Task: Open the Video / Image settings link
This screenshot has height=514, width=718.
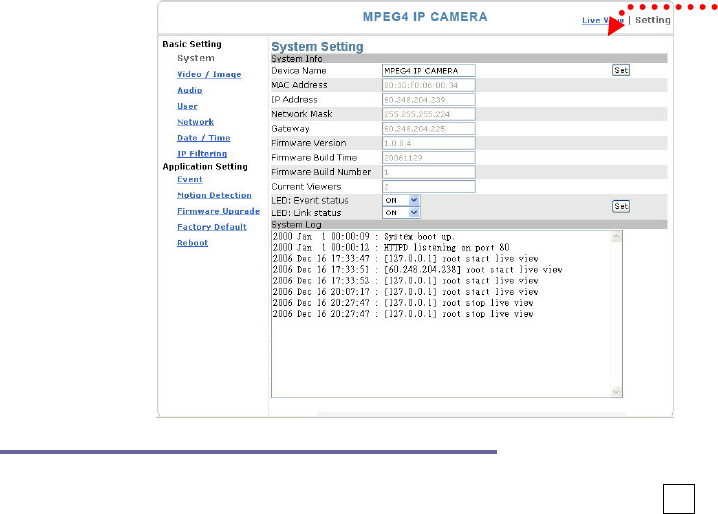Action: point(209,74)
